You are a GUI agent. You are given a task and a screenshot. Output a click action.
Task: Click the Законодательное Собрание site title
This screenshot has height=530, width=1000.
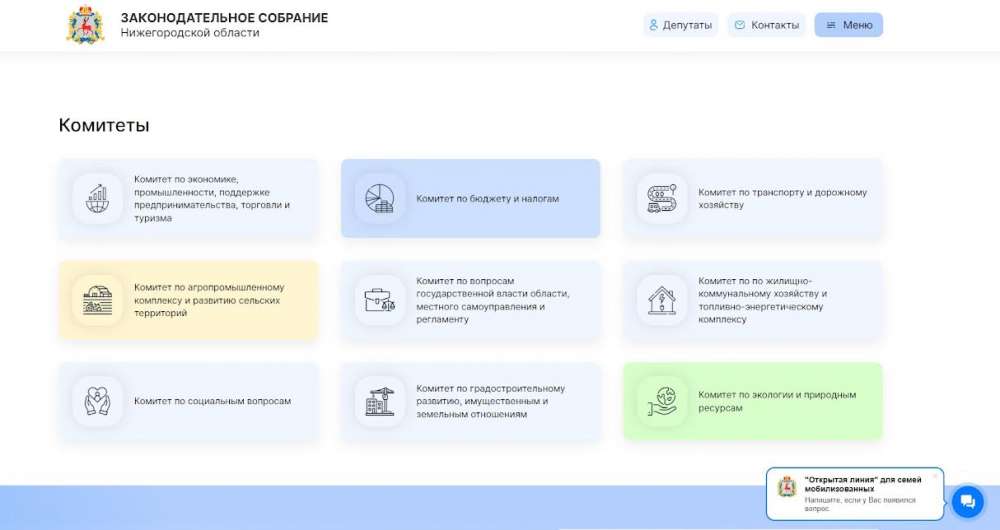[x=223, y=18]
